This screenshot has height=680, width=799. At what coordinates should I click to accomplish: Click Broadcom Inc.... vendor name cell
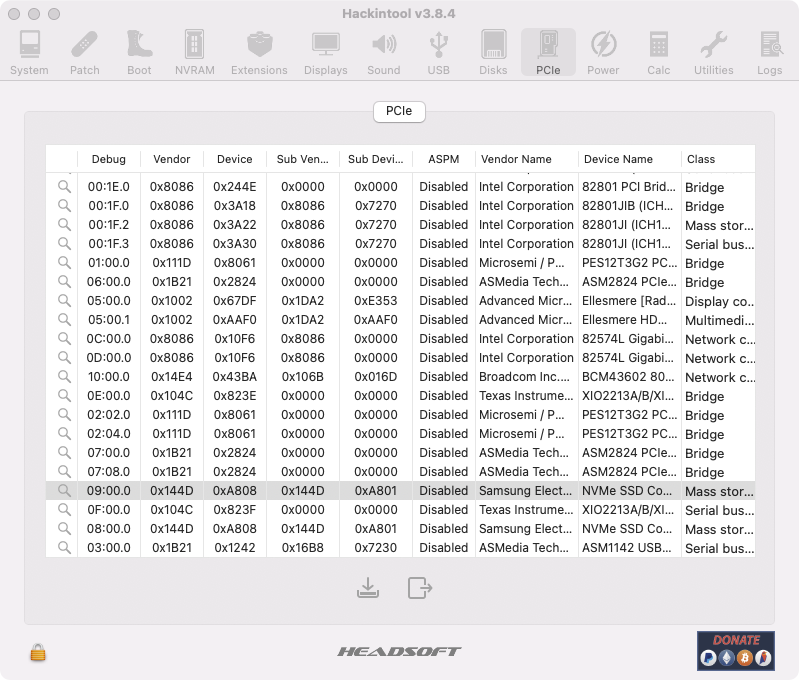click(526, 377)
